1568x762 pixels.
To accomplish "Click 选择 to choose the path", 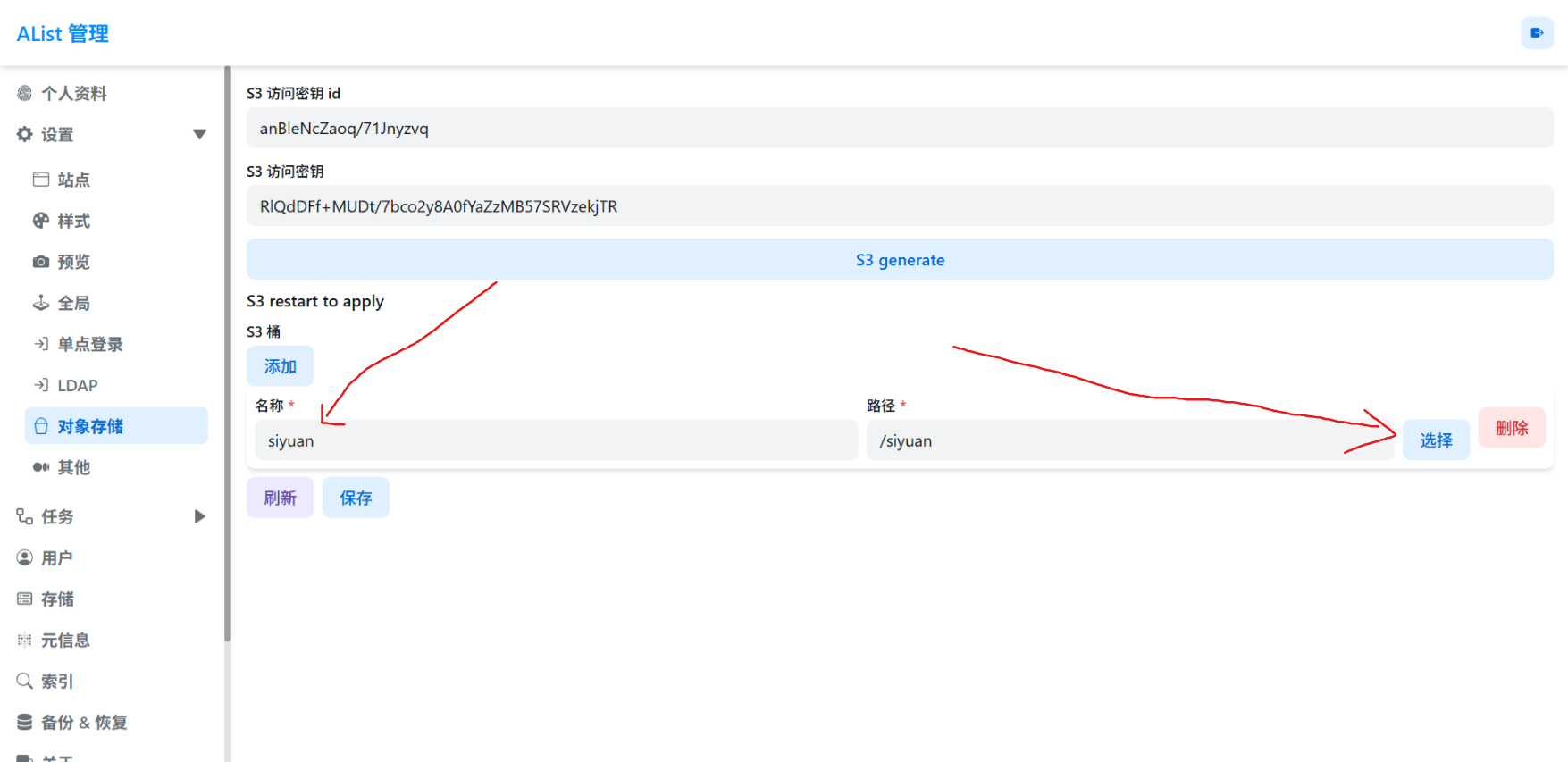I will pyautogui.click(x=1436, y=440).
